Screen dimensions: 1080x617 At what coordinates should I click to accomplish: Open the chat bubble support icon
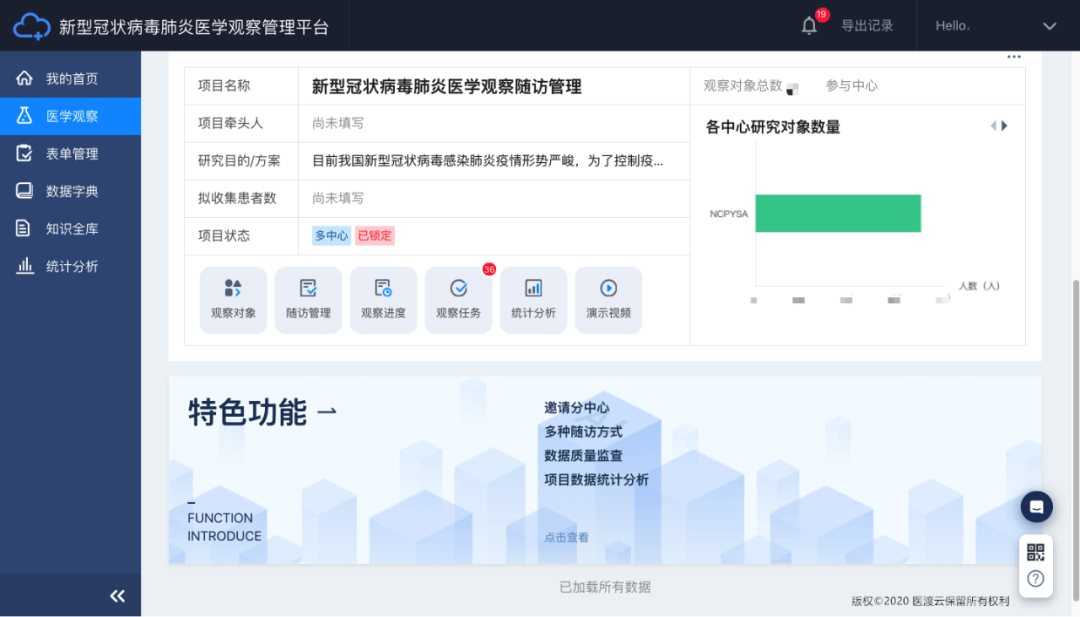coord(1036,507)
